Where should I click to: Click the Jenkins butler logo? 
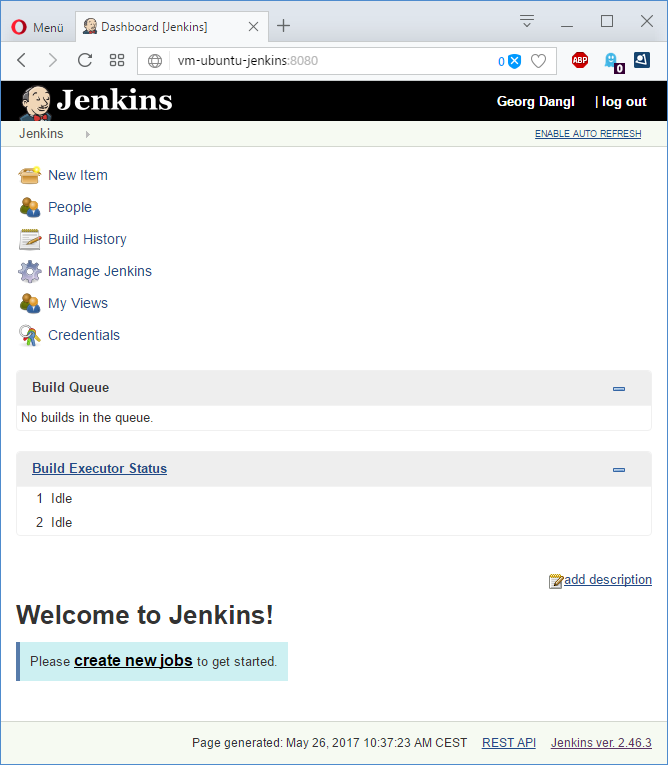point(36,102)
